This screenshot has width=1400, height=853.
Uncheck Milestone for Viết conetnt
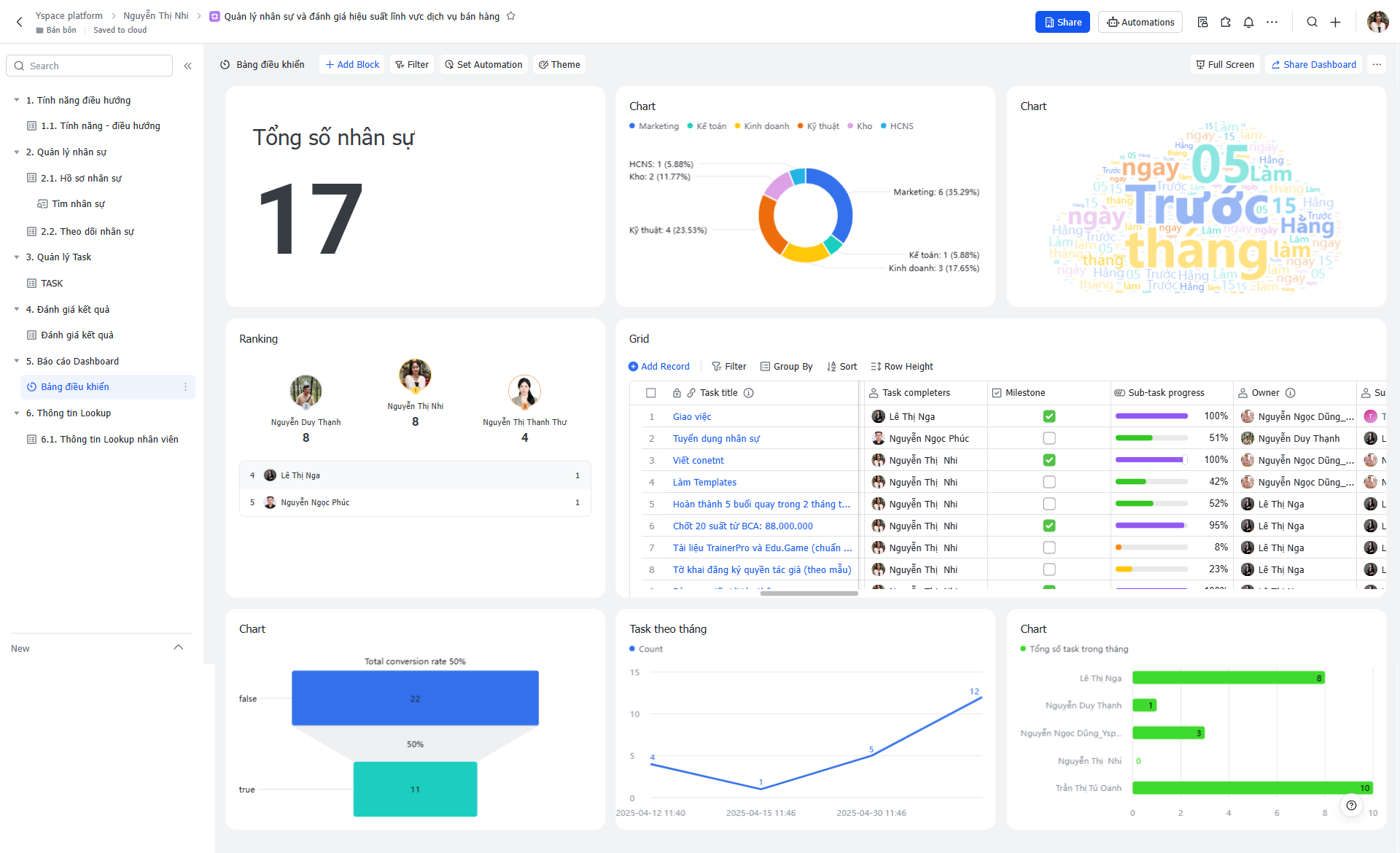click(1049, 460)
